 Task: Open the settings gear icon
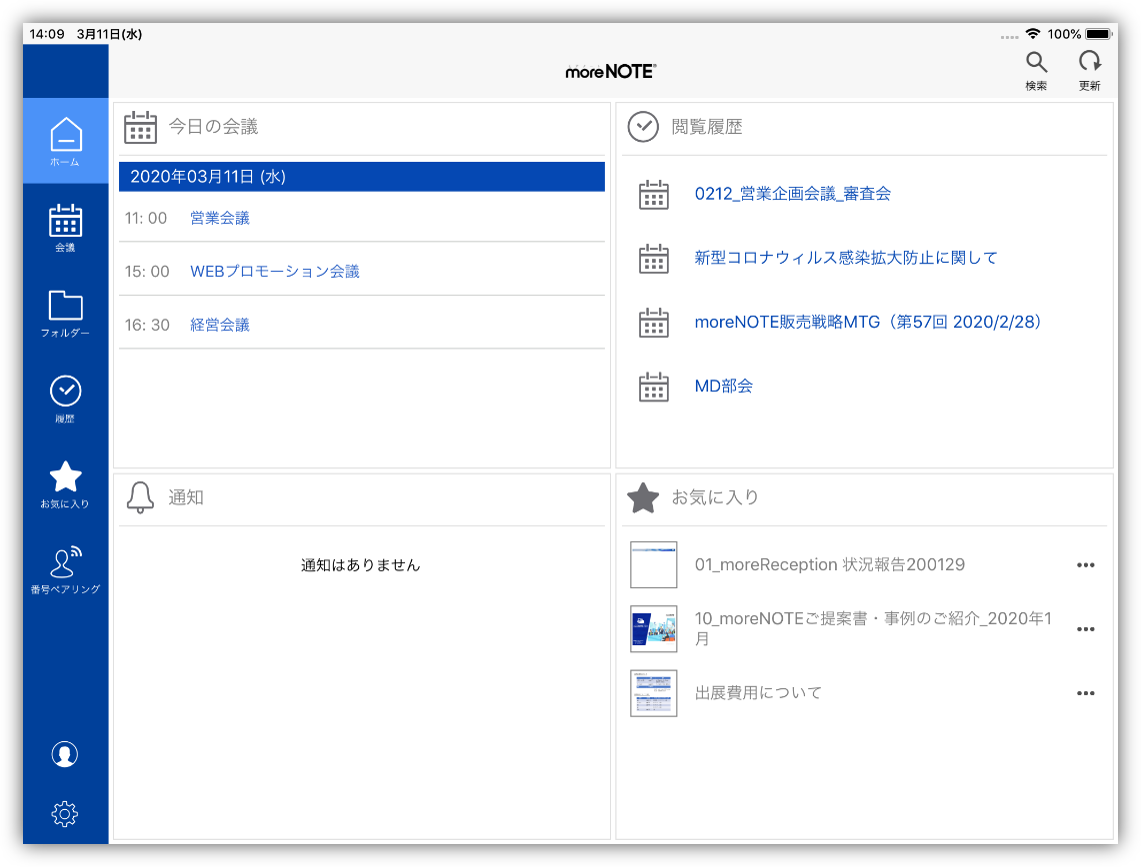click(x=64, y=813)
